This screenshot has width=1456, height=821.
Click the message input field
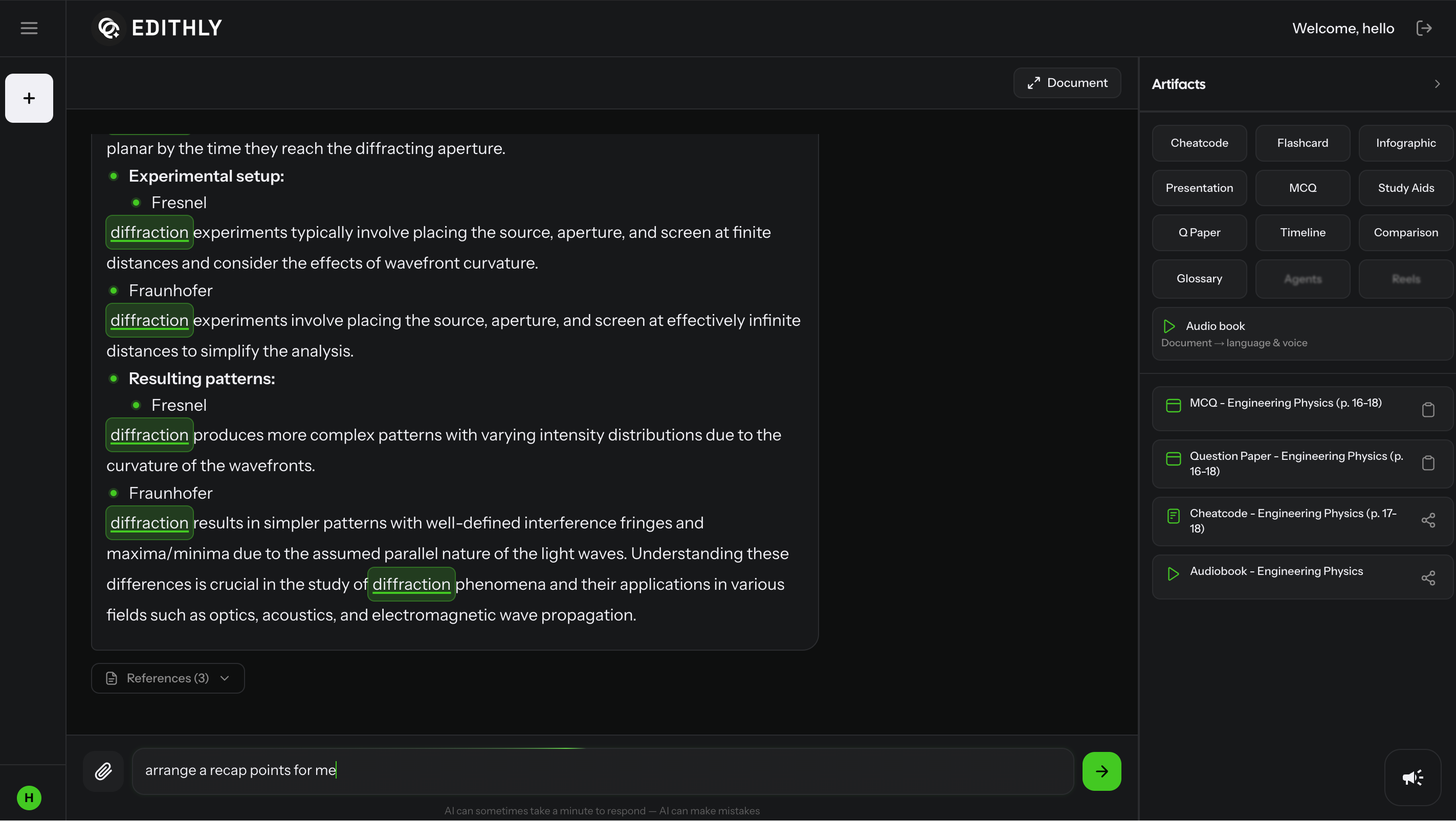click(x=603, y=771)
